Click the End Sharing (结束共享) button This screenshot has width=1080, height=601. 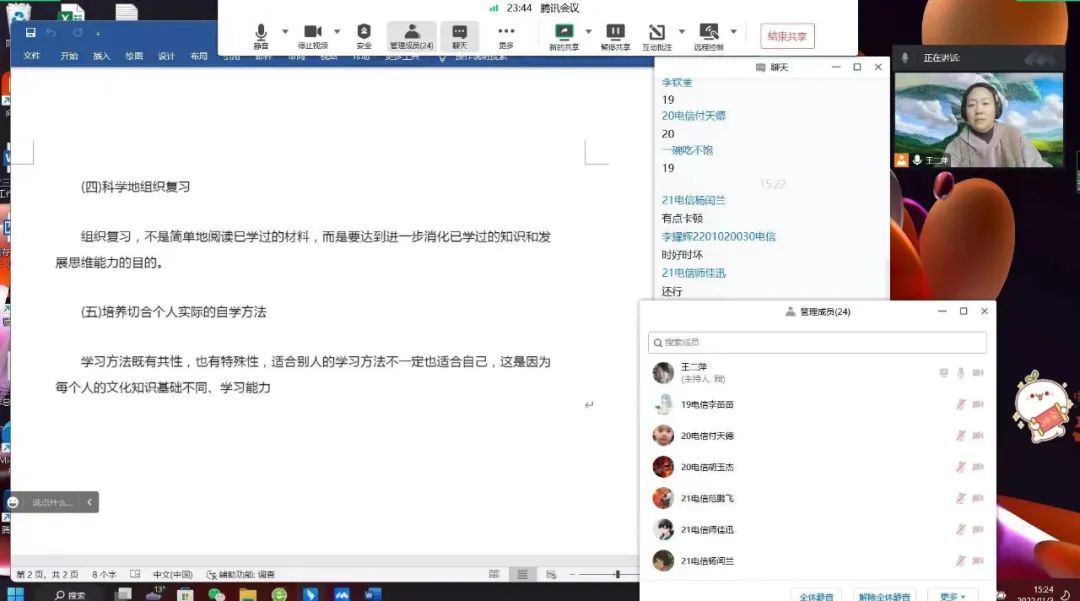787,36
